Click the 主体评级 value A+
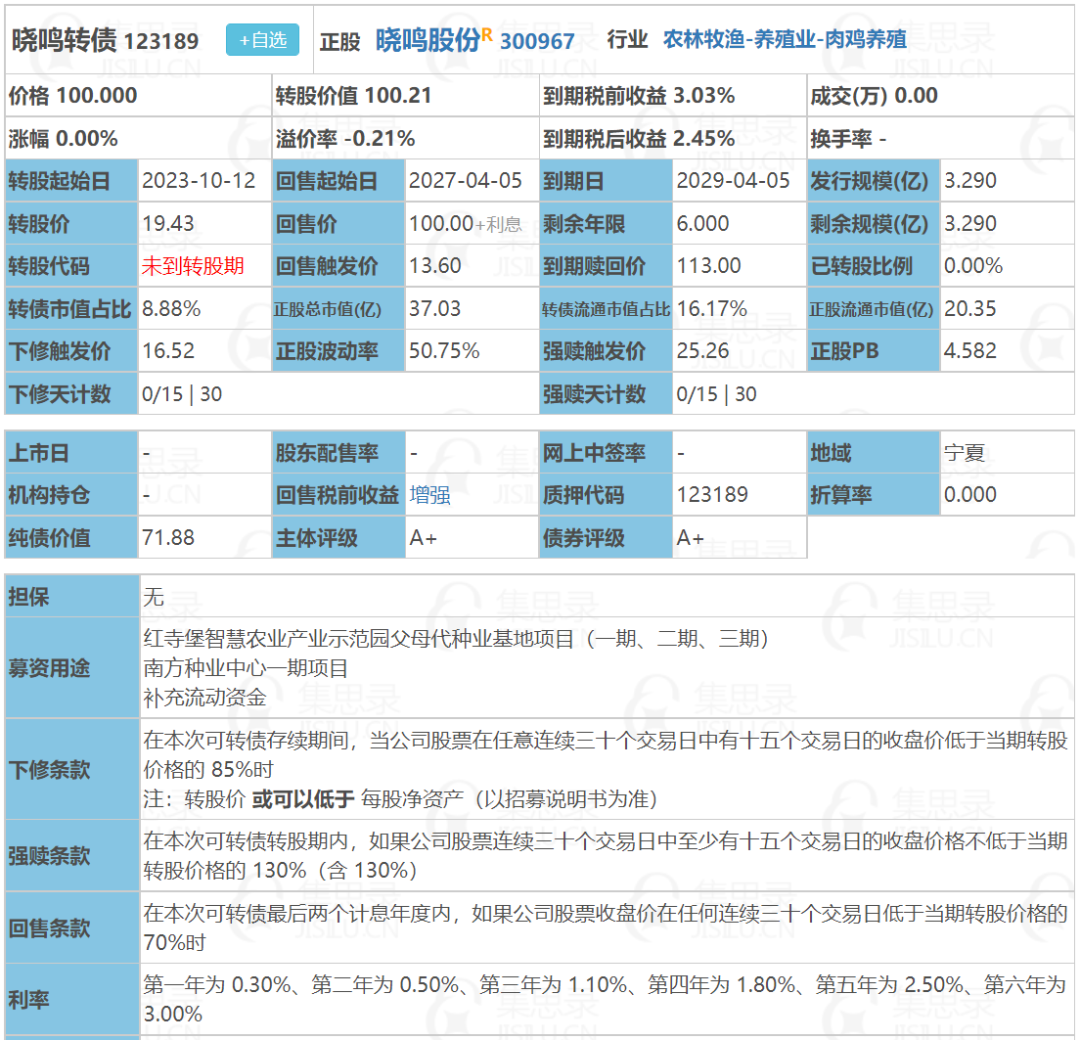The width and height of the screenshot is (1080, 1040). coord(423,537)
